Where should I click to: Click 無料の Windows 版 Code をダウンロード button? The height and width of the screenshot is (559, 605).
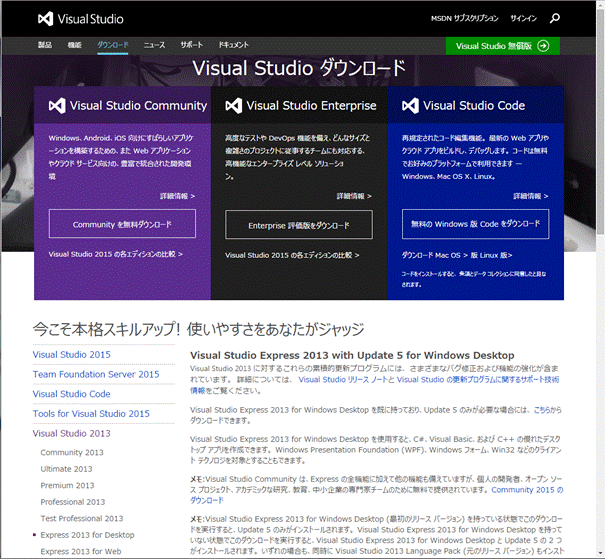point(475,224)
